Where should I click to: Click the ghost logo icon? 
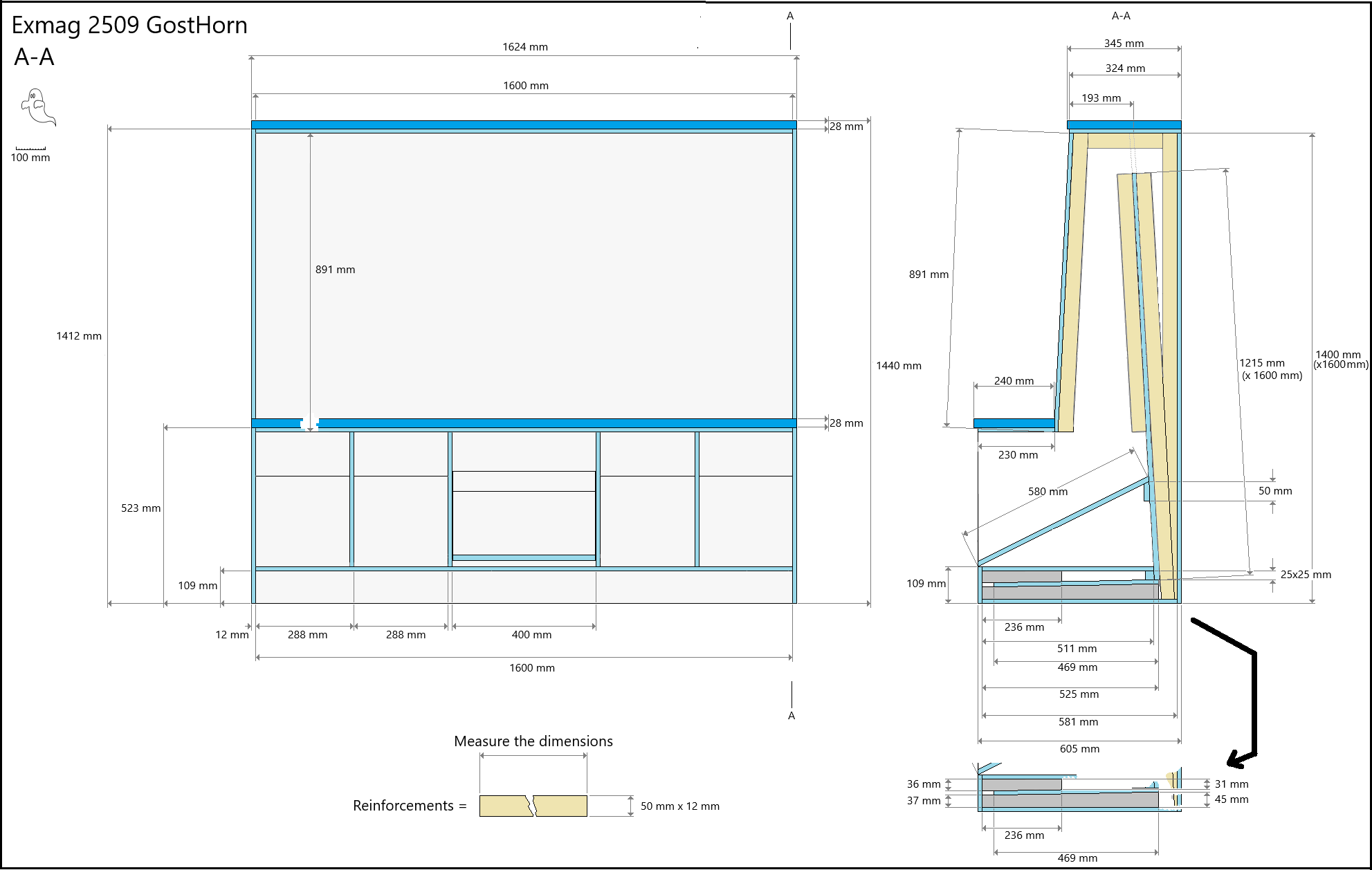tap(37, 107)
